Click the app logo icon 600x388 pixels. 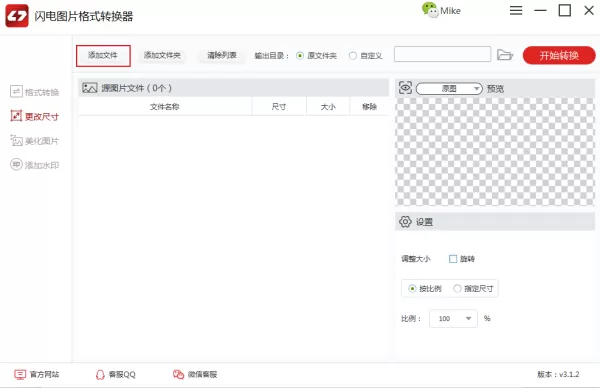[17, 16]
